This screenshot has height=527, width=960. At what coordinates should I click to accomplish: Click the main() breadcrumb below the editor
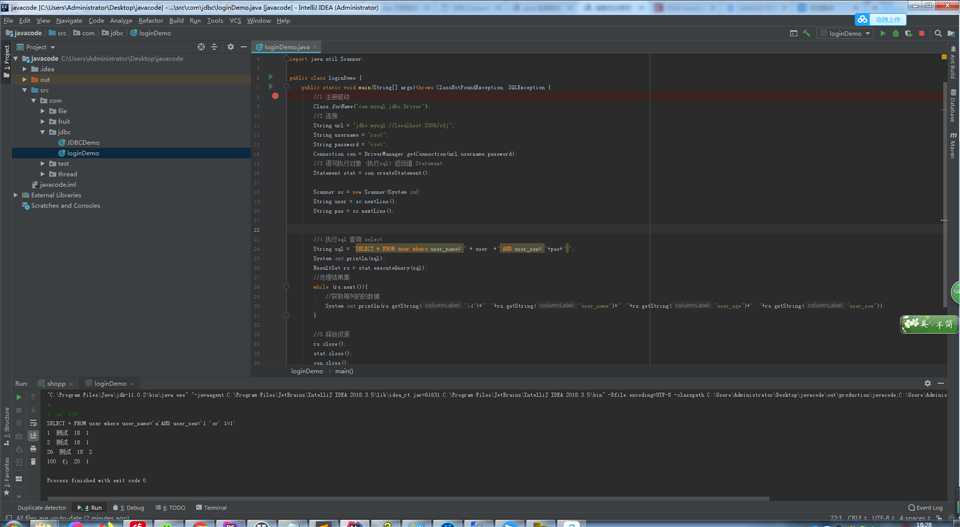344,371
